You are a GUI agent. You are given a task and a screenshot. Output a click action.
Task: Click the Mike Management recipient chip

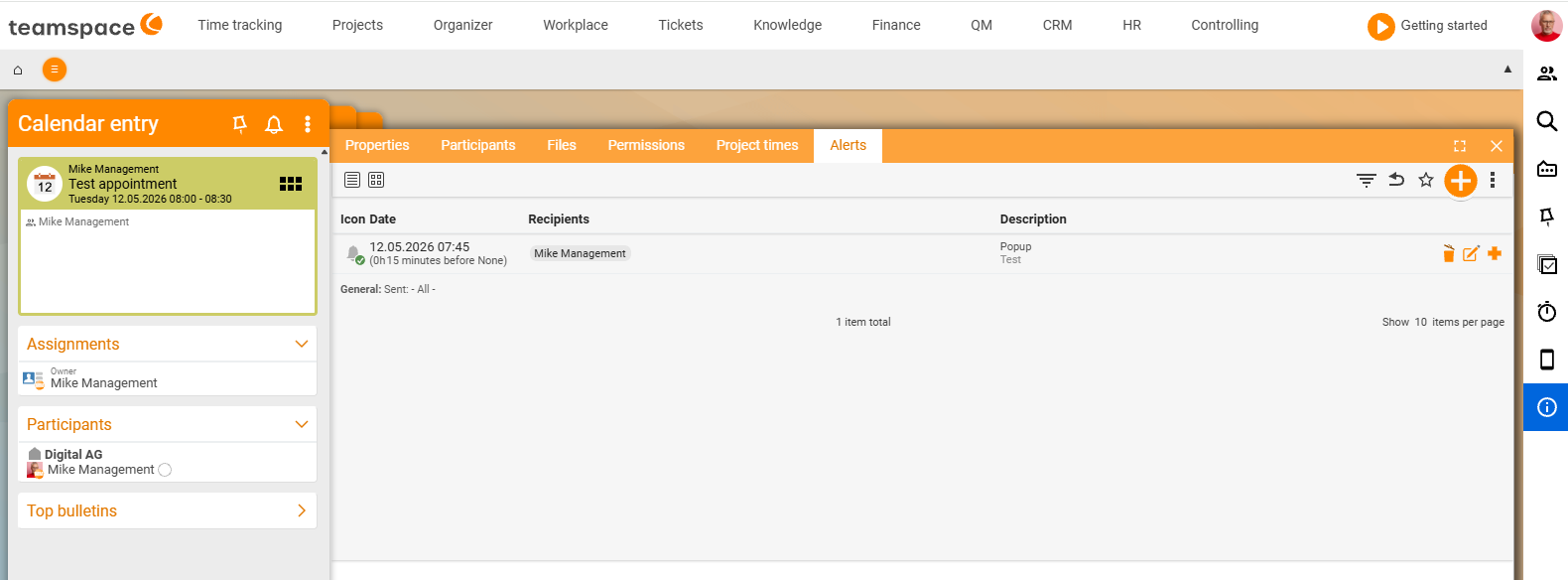tap(580, 253)
